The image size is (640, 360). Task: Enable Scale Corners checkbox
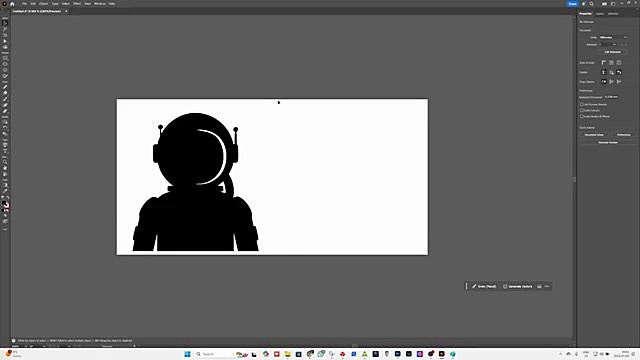[582, 110]
